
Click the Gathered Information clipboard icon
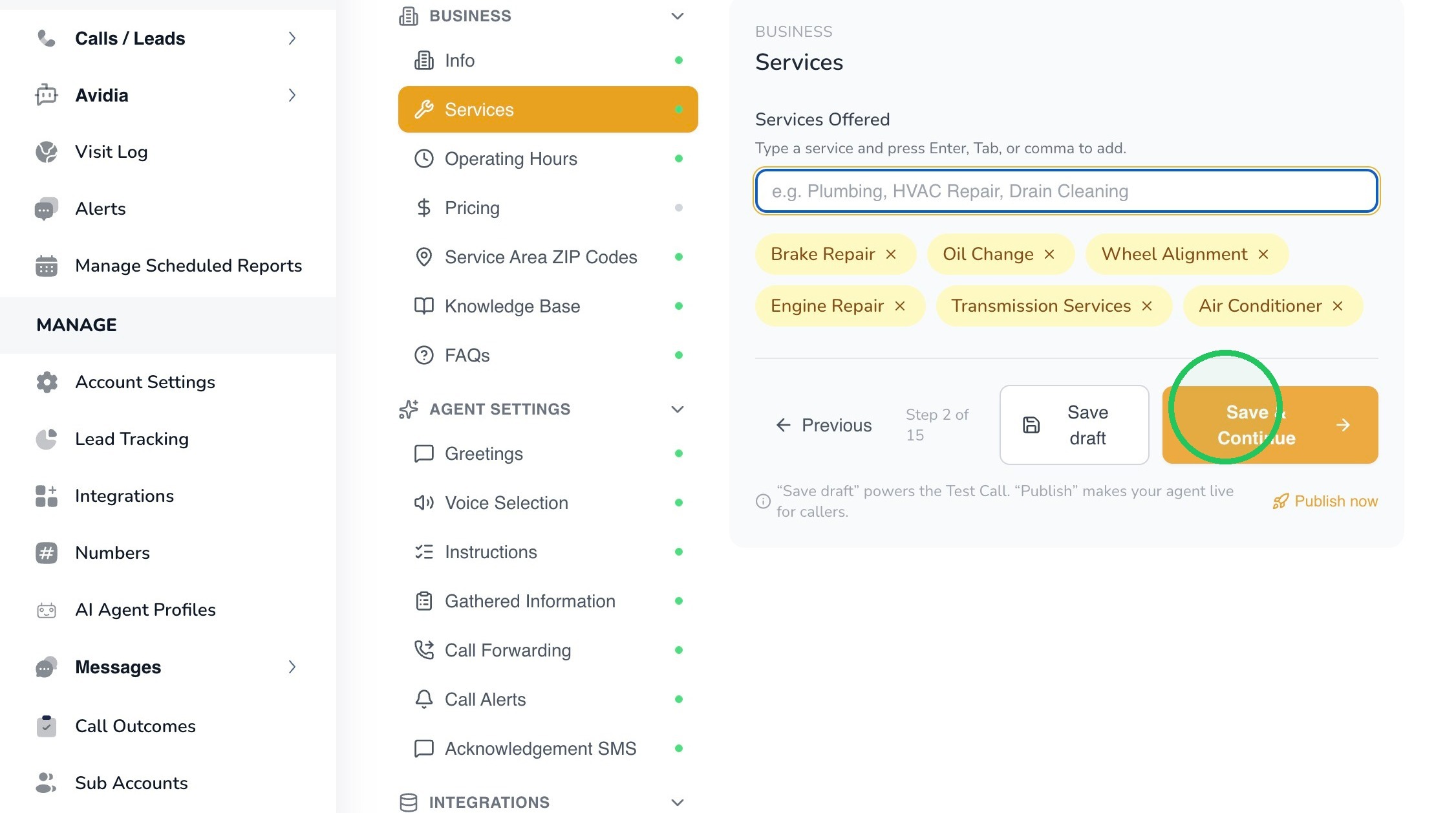424,601
